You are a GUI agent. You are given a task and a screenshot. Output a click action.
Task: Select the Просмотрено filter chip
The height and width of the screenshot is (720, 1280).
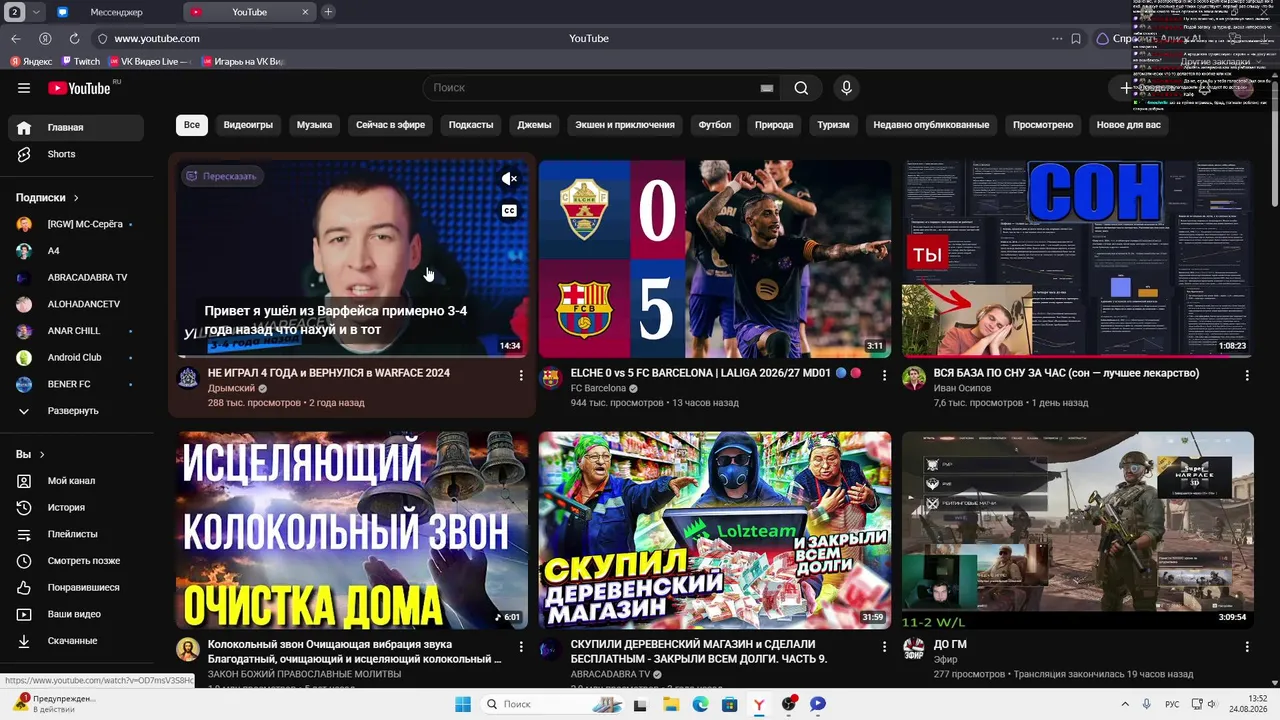[1043, 125]
